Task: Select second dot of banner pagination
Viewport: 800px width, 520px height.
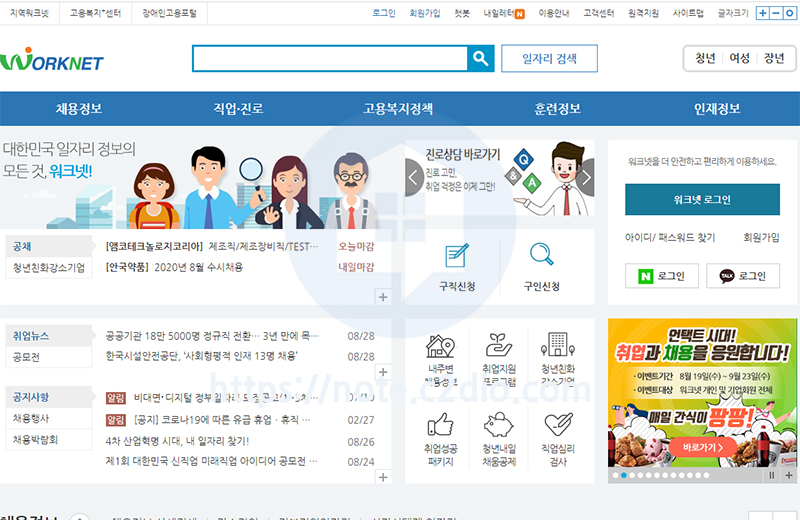Action: [x=623, y=476]
